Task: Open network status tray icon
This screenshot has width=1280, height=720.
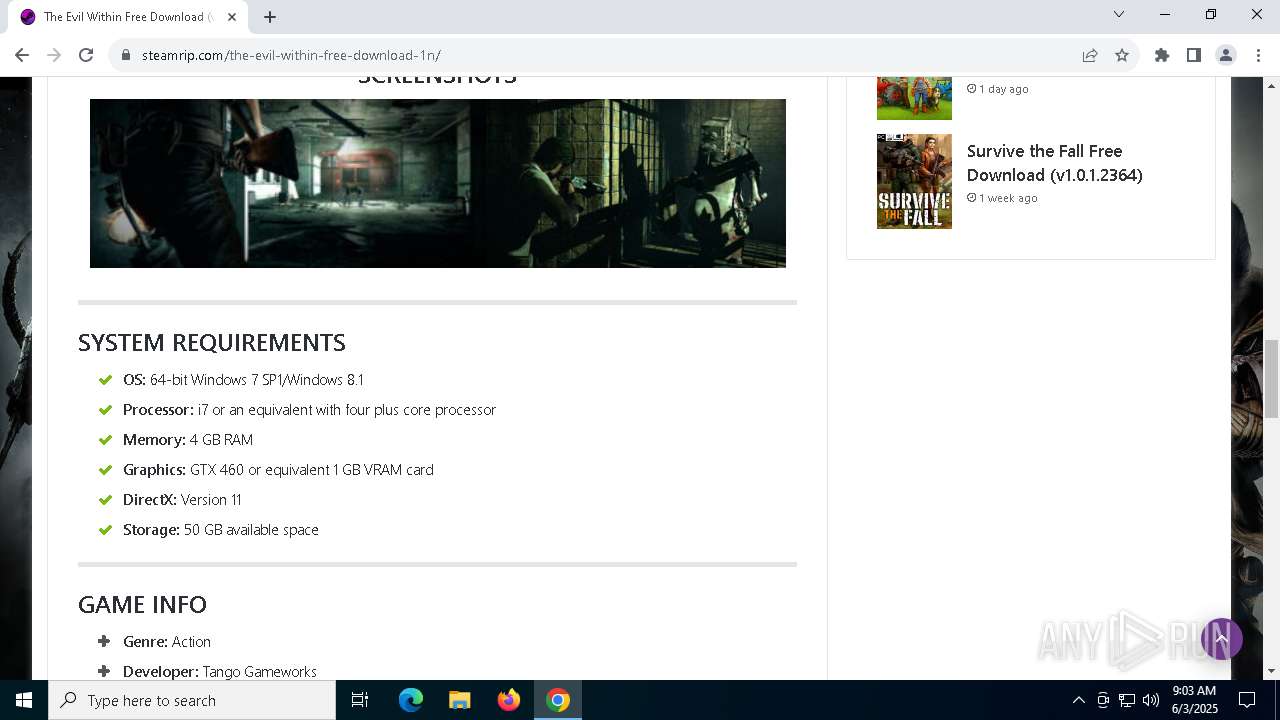Action: click(1127, 700)
